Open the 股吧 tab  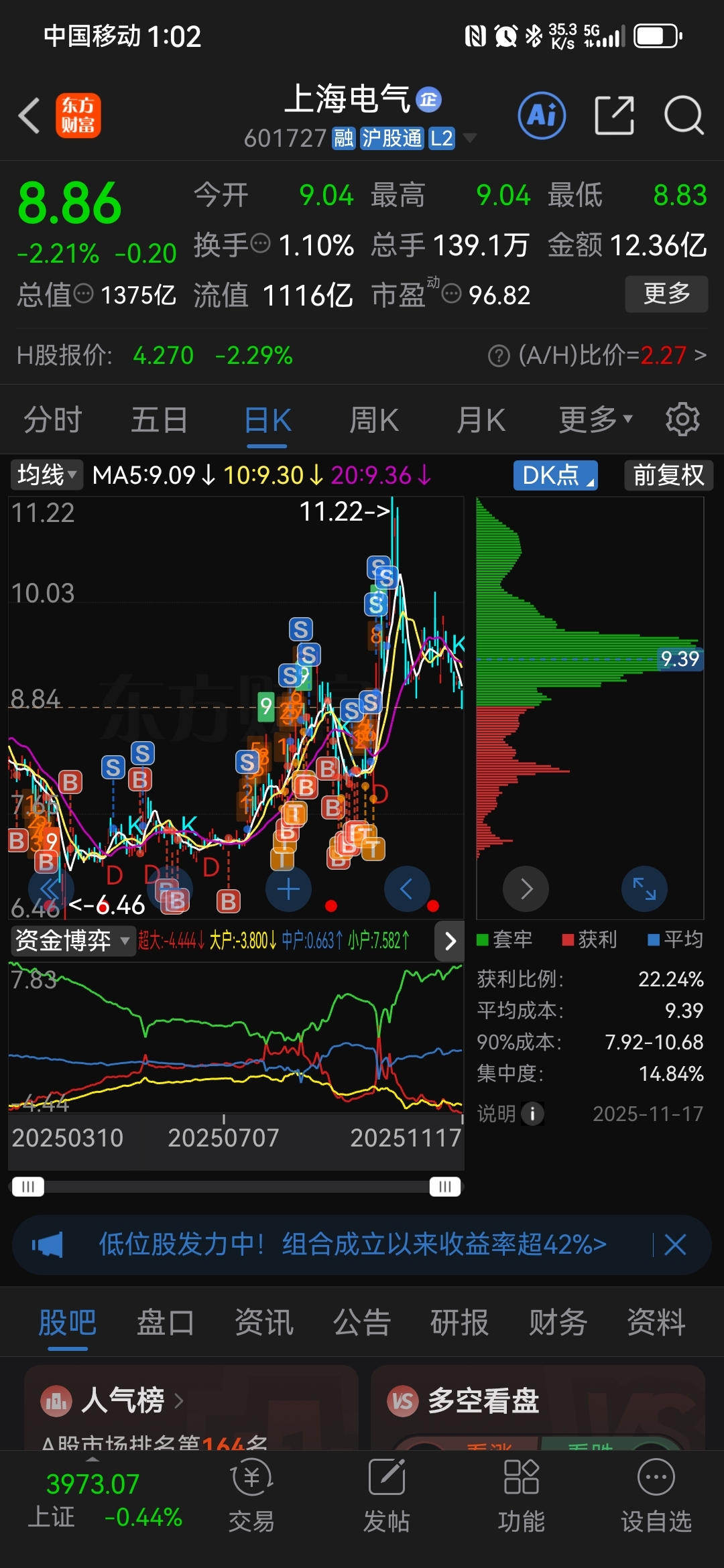[68, 1323]
